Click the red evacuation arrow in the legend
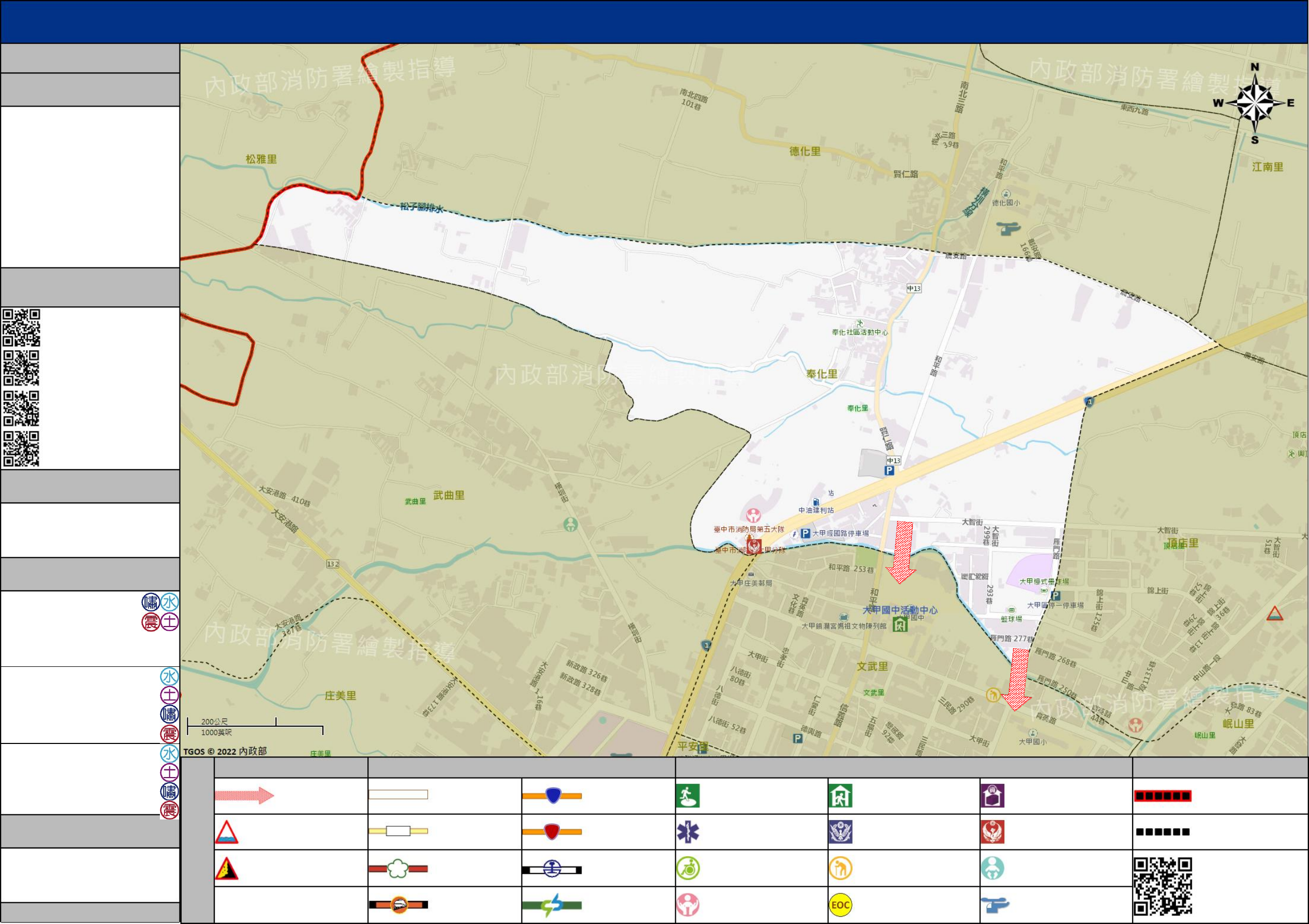Screen dimensions: 1309x924 (x=245, y=796)
